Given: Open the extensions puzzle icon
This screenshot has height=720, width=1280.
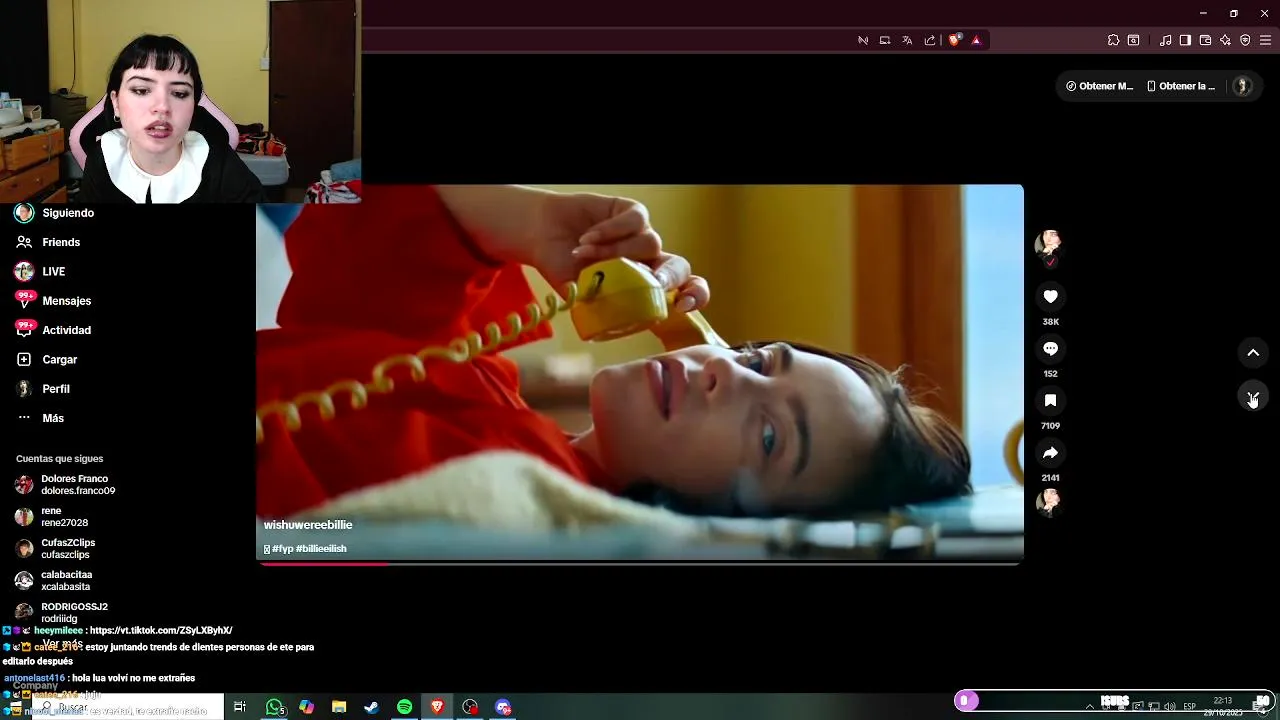Looking at the screenshot, I should tap(1113, 40).
